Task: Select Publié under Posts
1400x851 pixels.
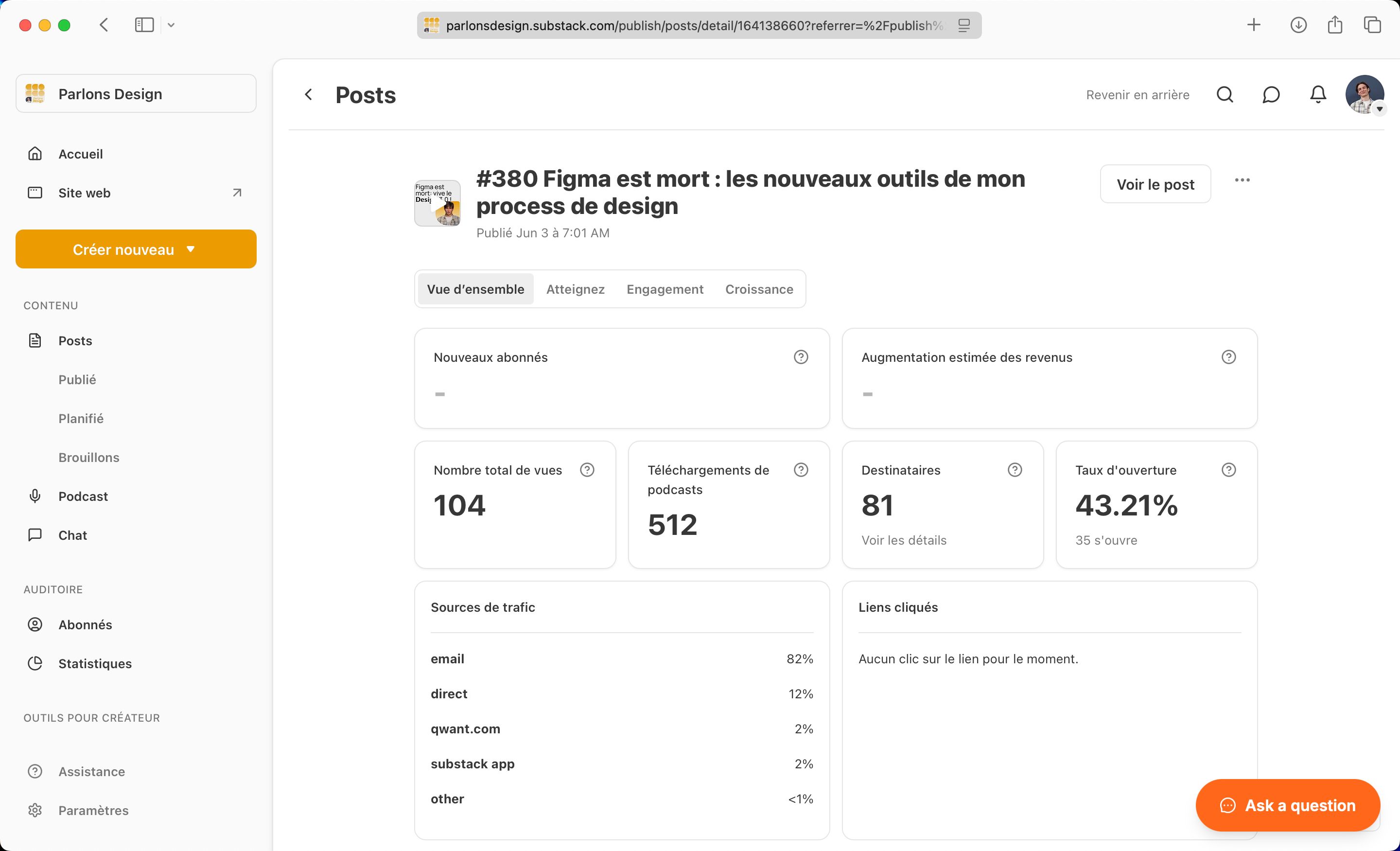Action: 77,380
